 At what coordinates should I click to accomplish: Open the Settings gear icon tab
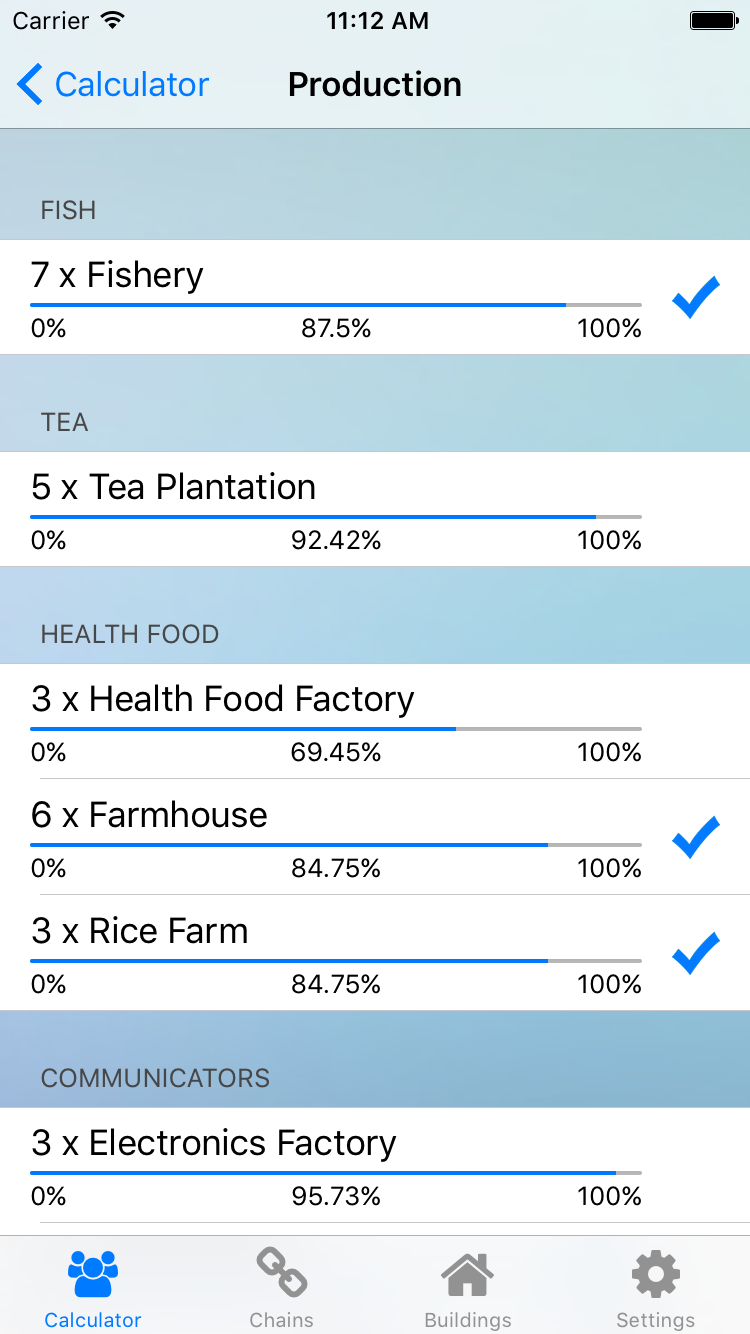[656, 1274]
